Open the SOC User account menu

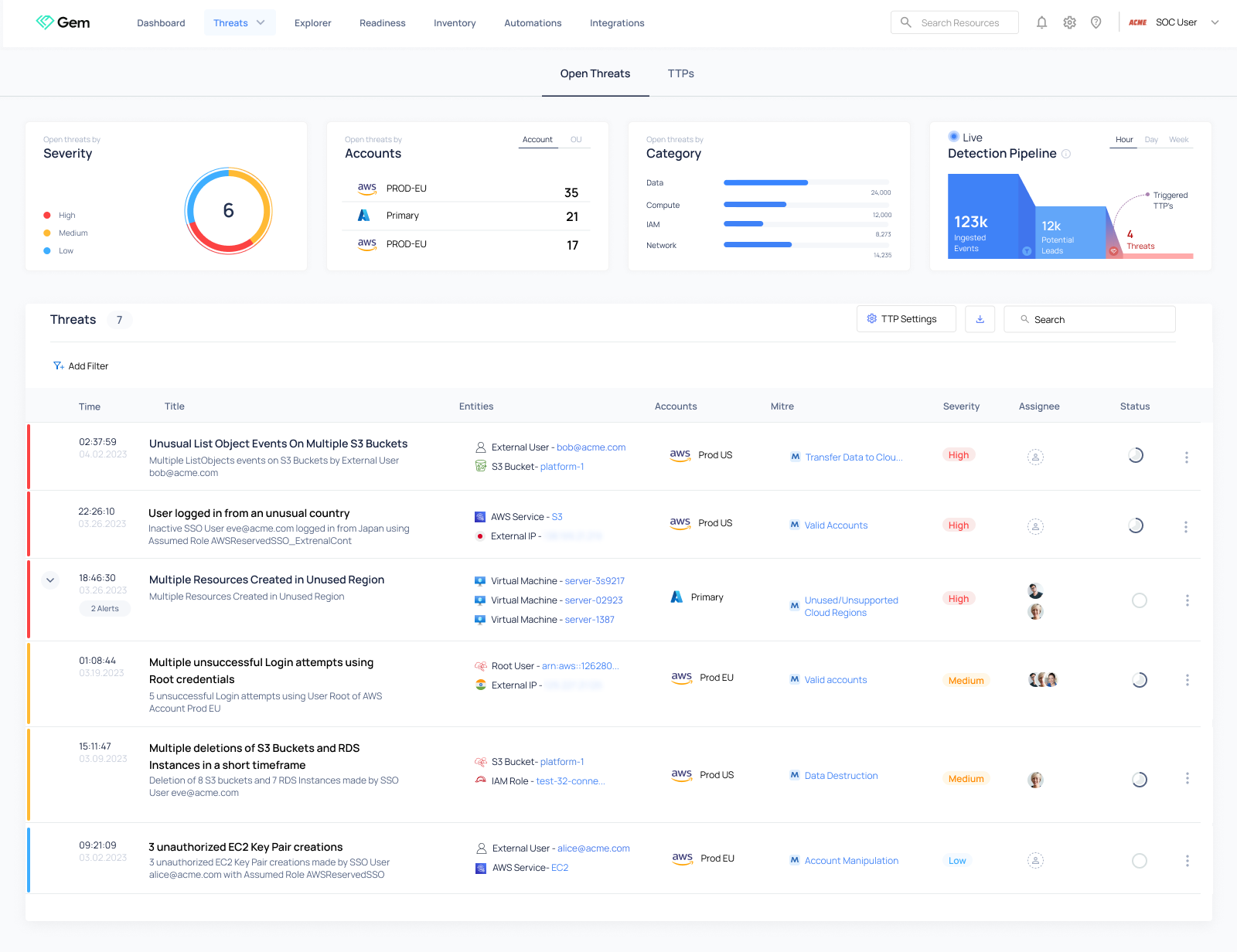(1174, 22)
